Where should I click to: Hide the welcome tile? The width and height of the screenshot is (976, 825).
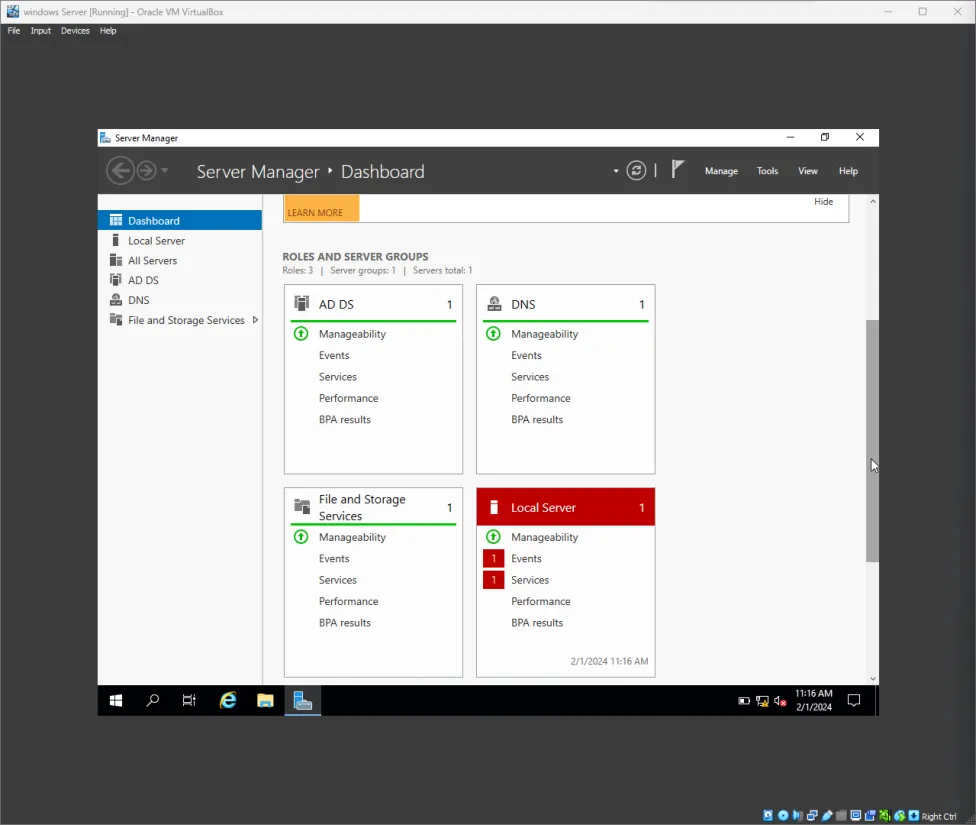[x=823, y=202]
